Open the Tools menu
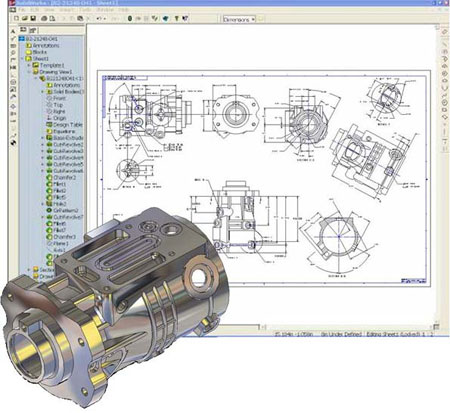Viewport: 450px width, 413px height. pyautogui.click(x=85, y=10)
